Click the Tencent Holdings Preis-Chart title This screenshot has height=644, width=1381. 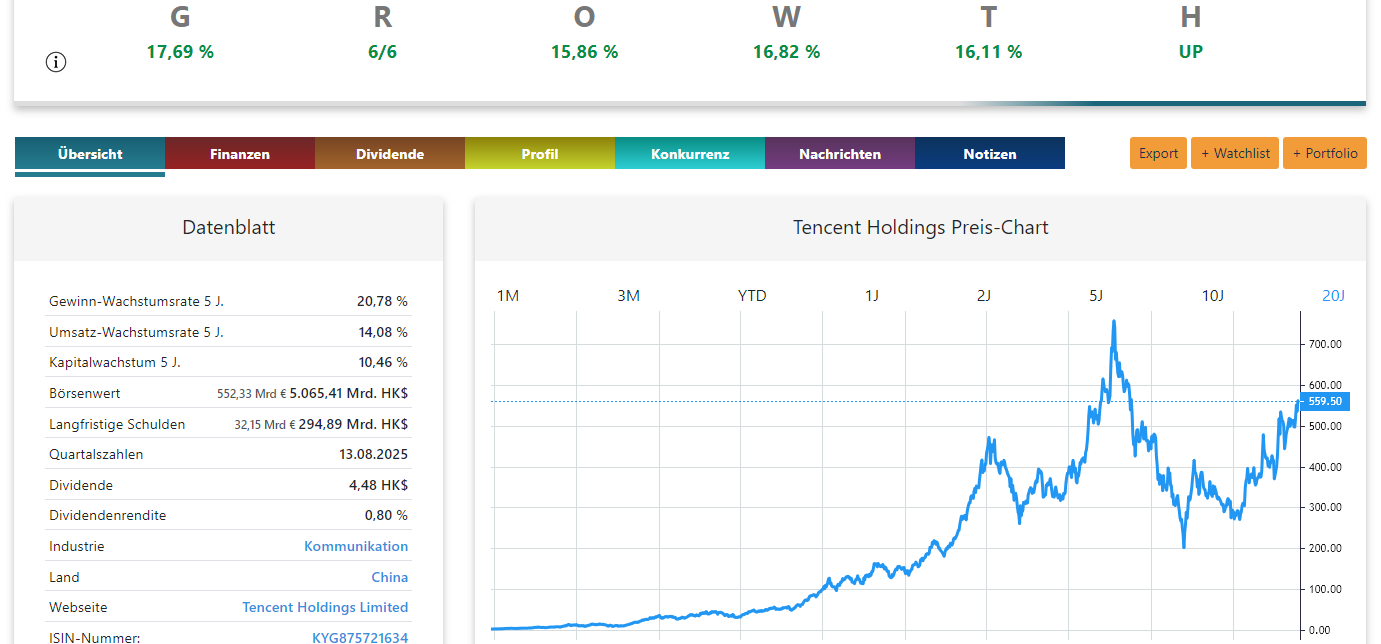(x=920, y=227)
